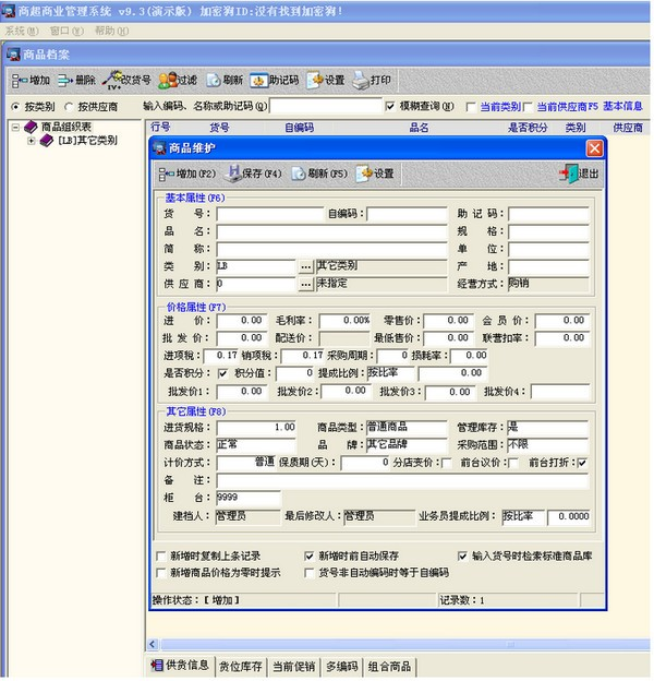Open the 过滤 filter tool

pyautogui.click(x=177, y=80)
